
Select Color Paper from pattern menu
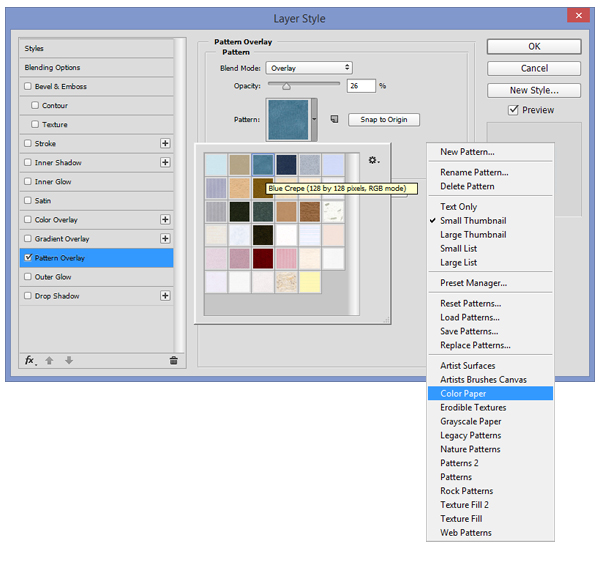[x=463, y=394]
